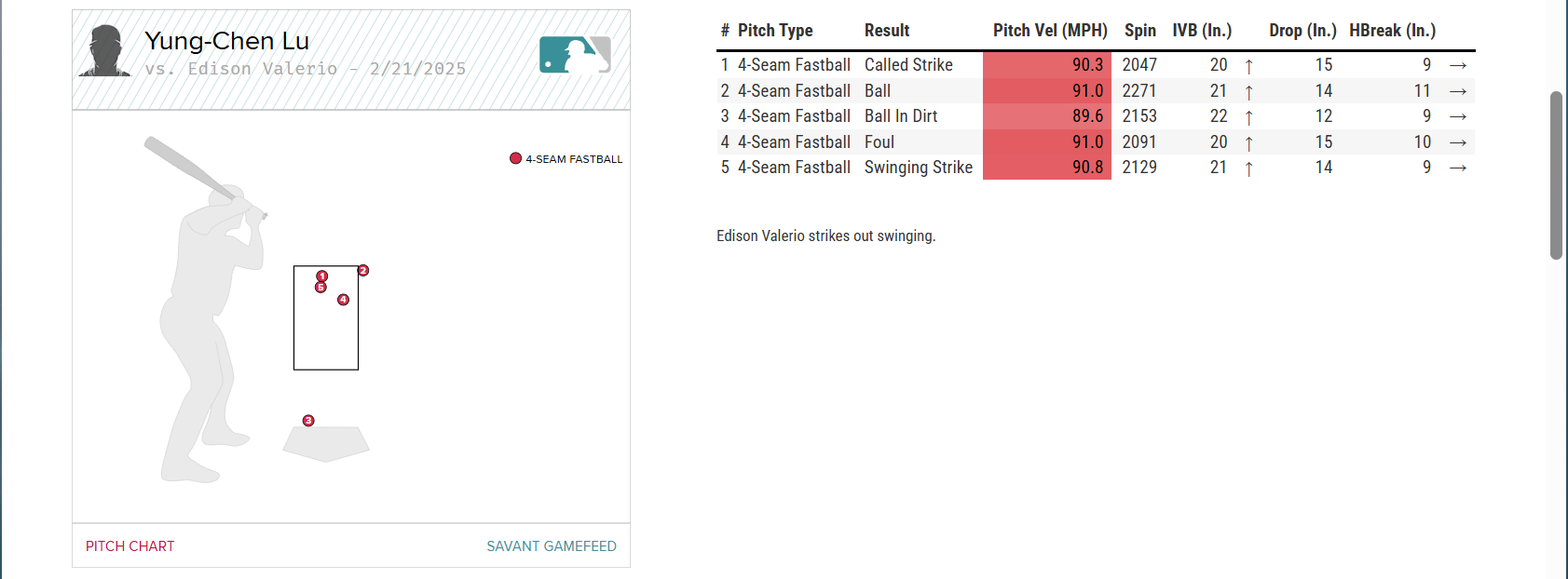Sort table by Pitch Vel (MPH) header

[1050, 31]
